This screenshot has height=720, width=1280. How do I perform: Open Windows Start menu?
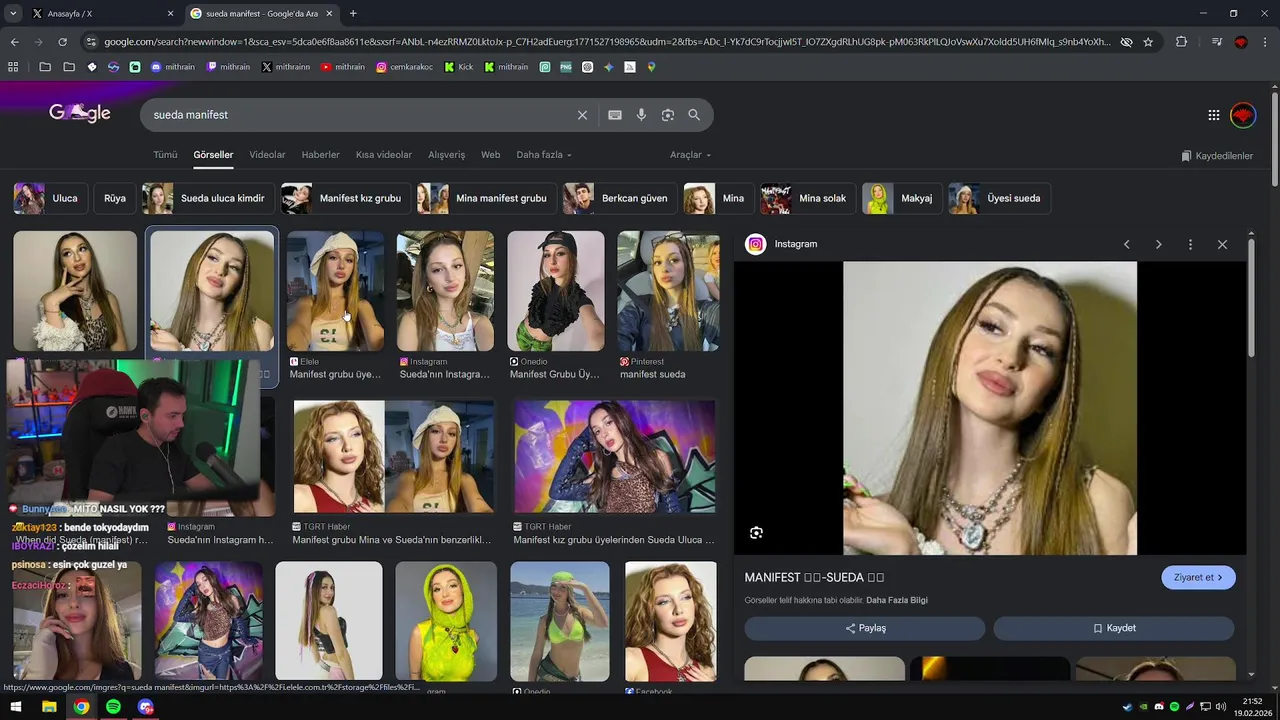point(16,707)
